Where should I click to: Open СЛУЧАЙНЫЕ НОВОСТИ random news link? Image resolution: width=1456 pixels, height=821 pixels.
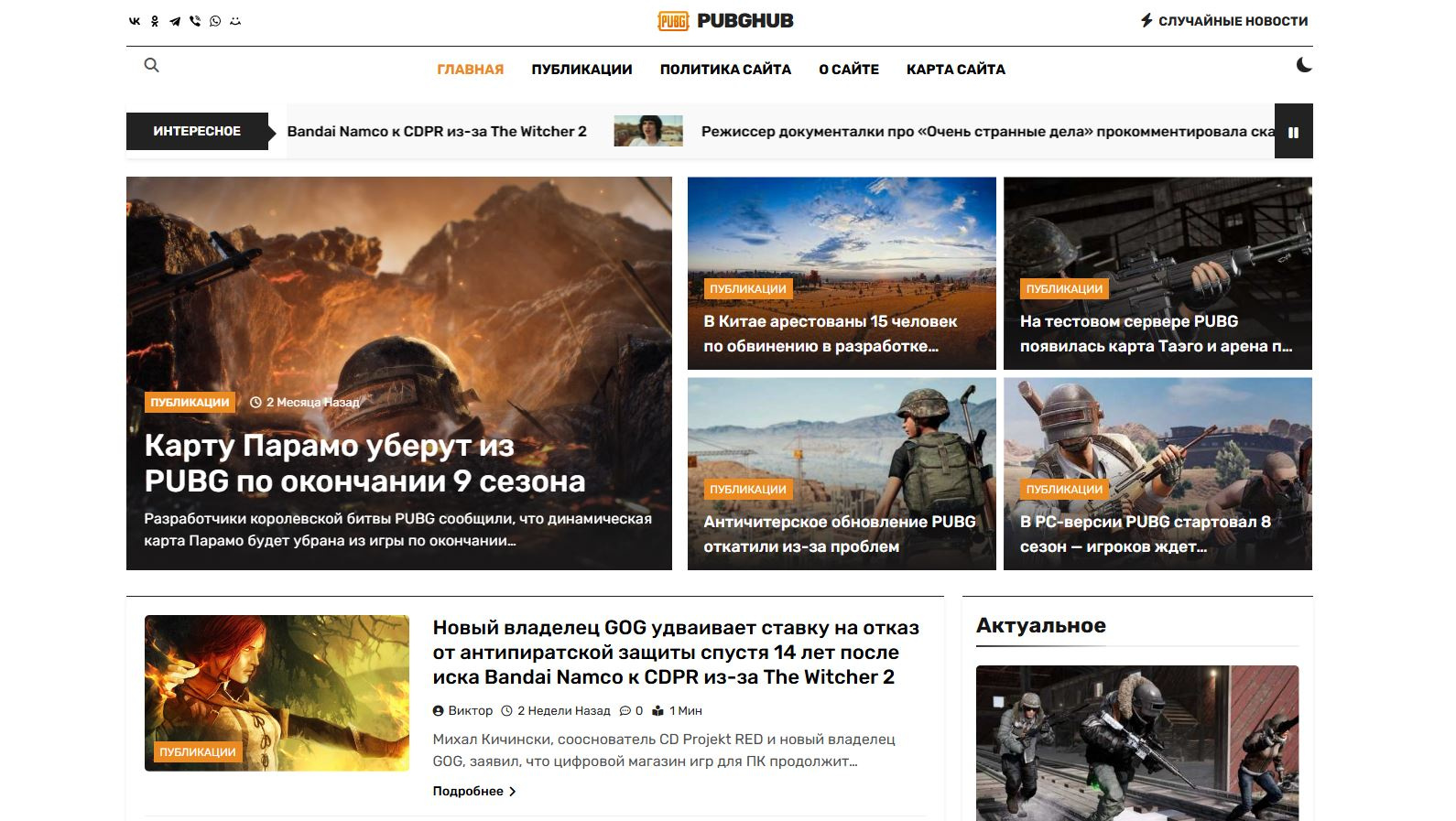[x=1223, y=21]
